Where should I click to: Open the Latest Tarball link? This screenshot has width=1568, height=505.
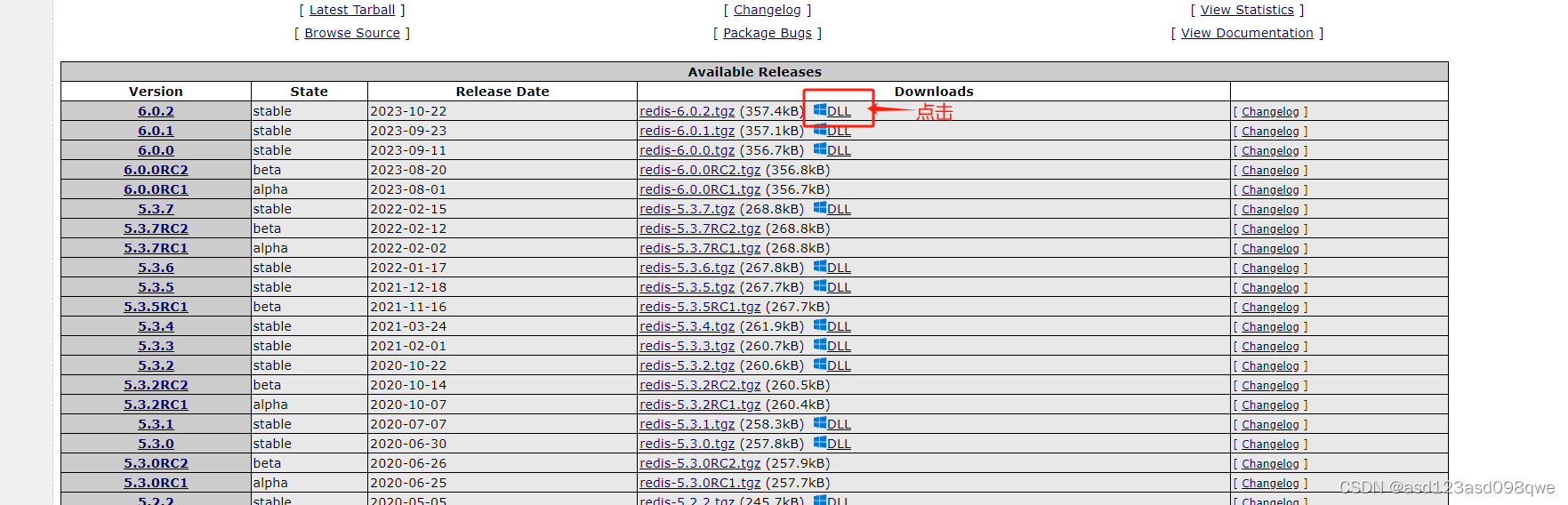352,10
